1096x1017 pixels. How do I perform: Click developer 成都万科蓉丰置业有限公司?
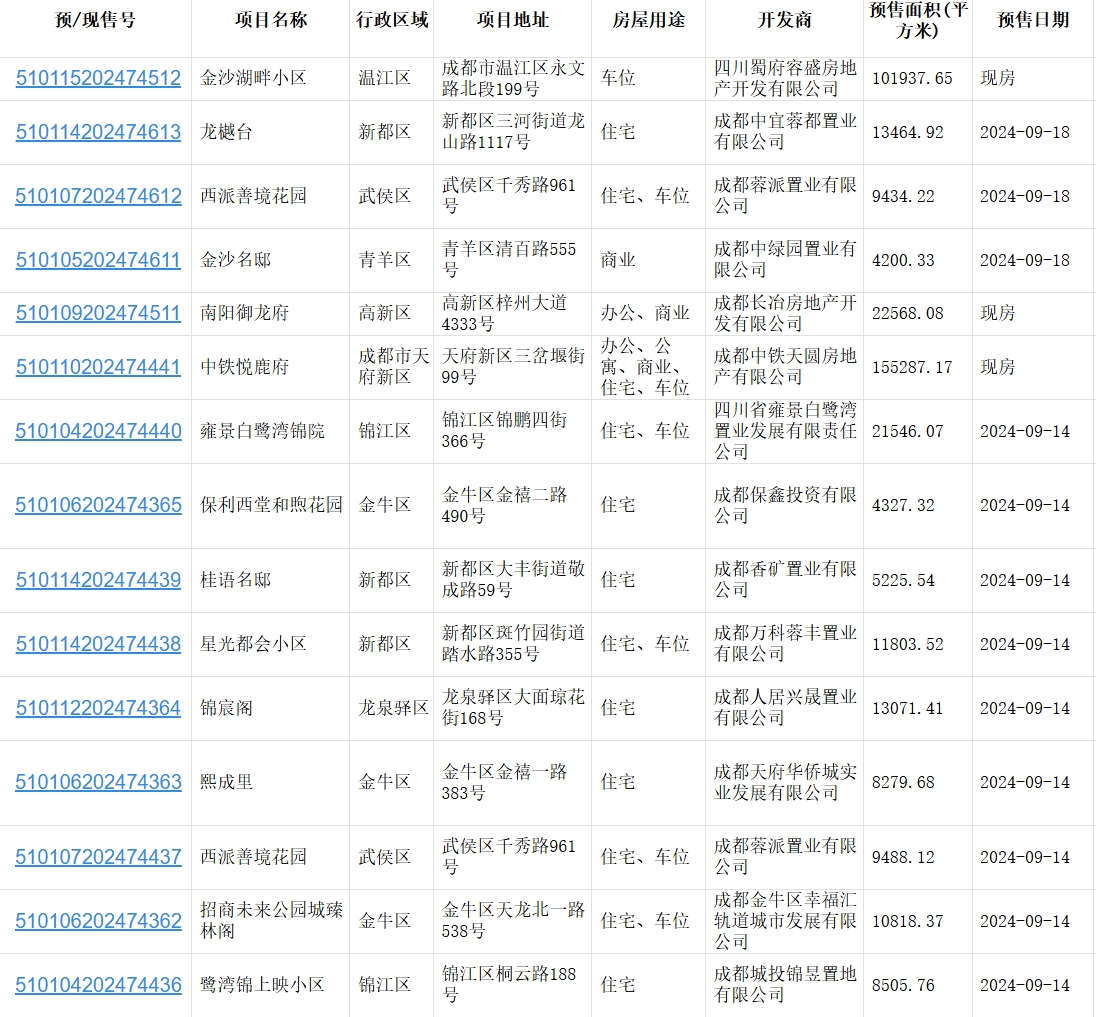[x=785, y=644]
